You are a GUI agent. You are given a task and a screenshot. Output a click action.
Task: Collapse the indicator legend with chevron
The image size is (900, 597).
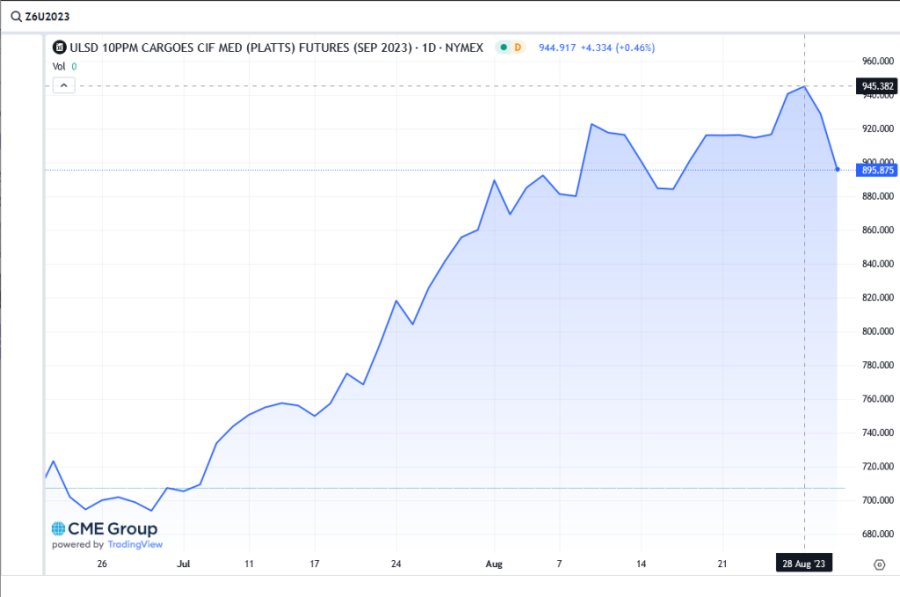(63, 86)
